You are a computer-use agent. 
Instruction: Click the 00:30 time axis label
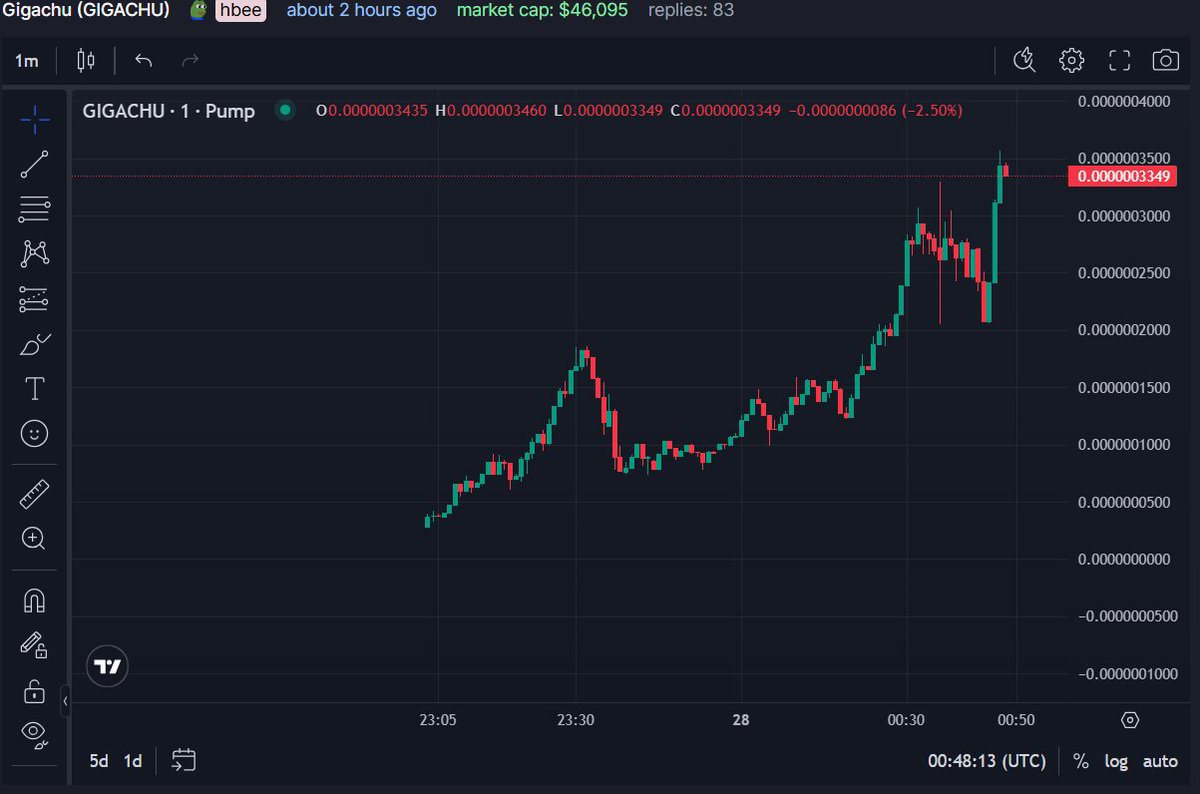(907, 720)
